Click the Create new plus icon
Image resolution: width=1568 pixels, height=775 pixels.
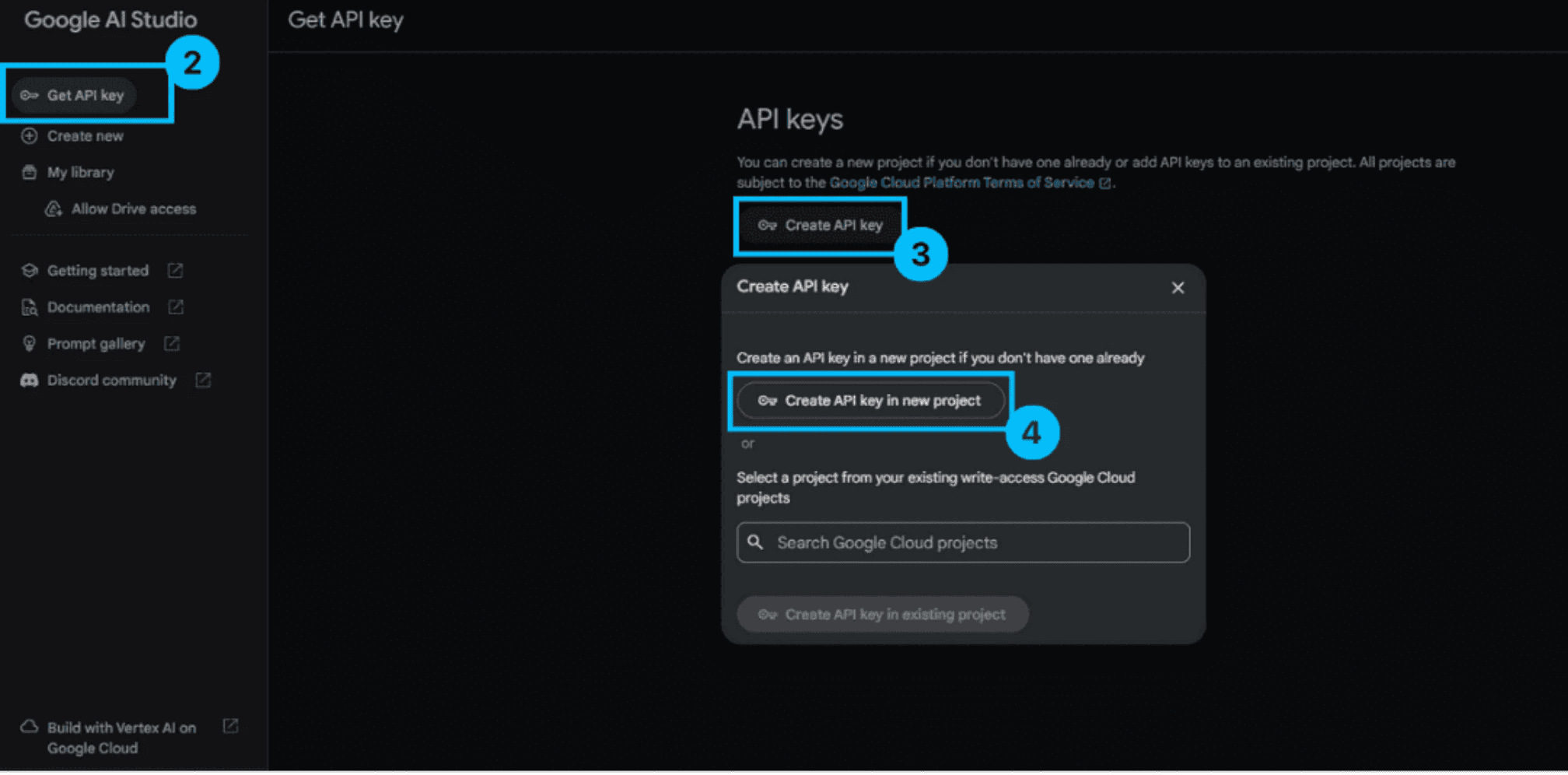tap(29, 135)
